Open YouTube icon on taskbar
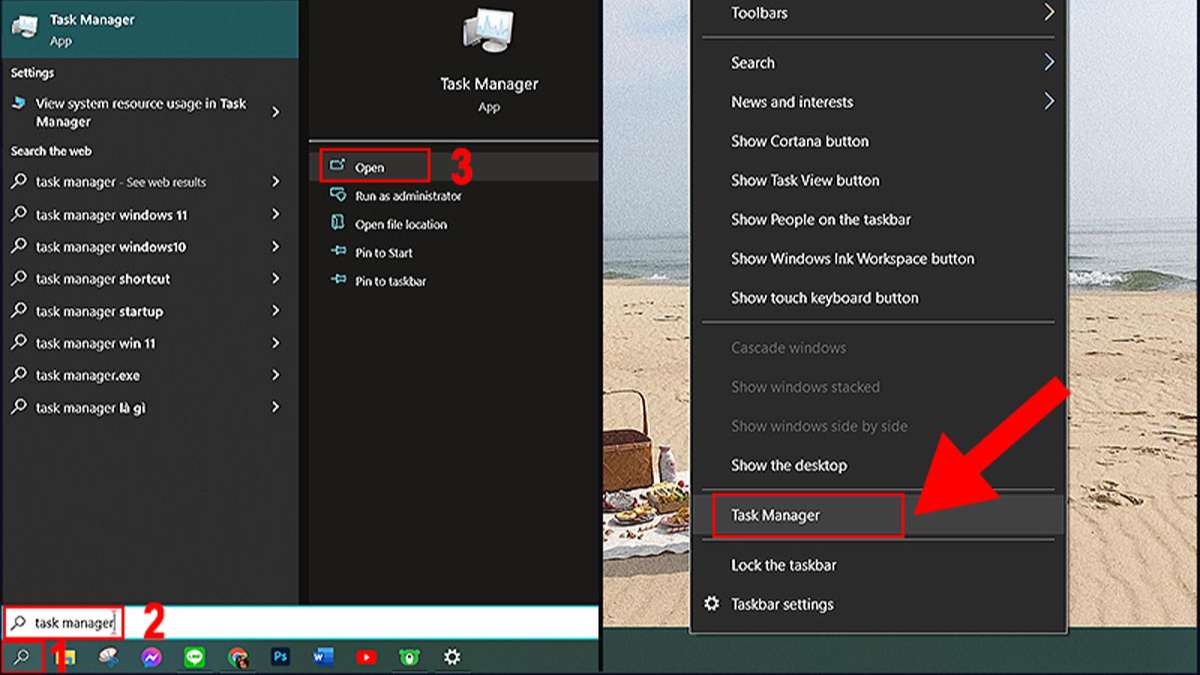The image size is (1200, 675). (366, 657)
